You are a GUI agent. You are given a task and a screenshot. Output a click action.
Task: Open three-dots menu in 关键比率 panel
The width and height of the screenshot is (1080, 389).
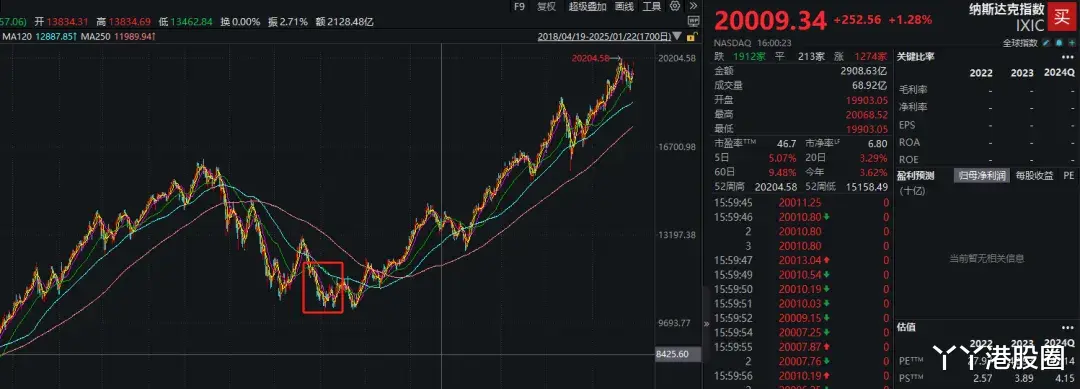pos(1068,56)
